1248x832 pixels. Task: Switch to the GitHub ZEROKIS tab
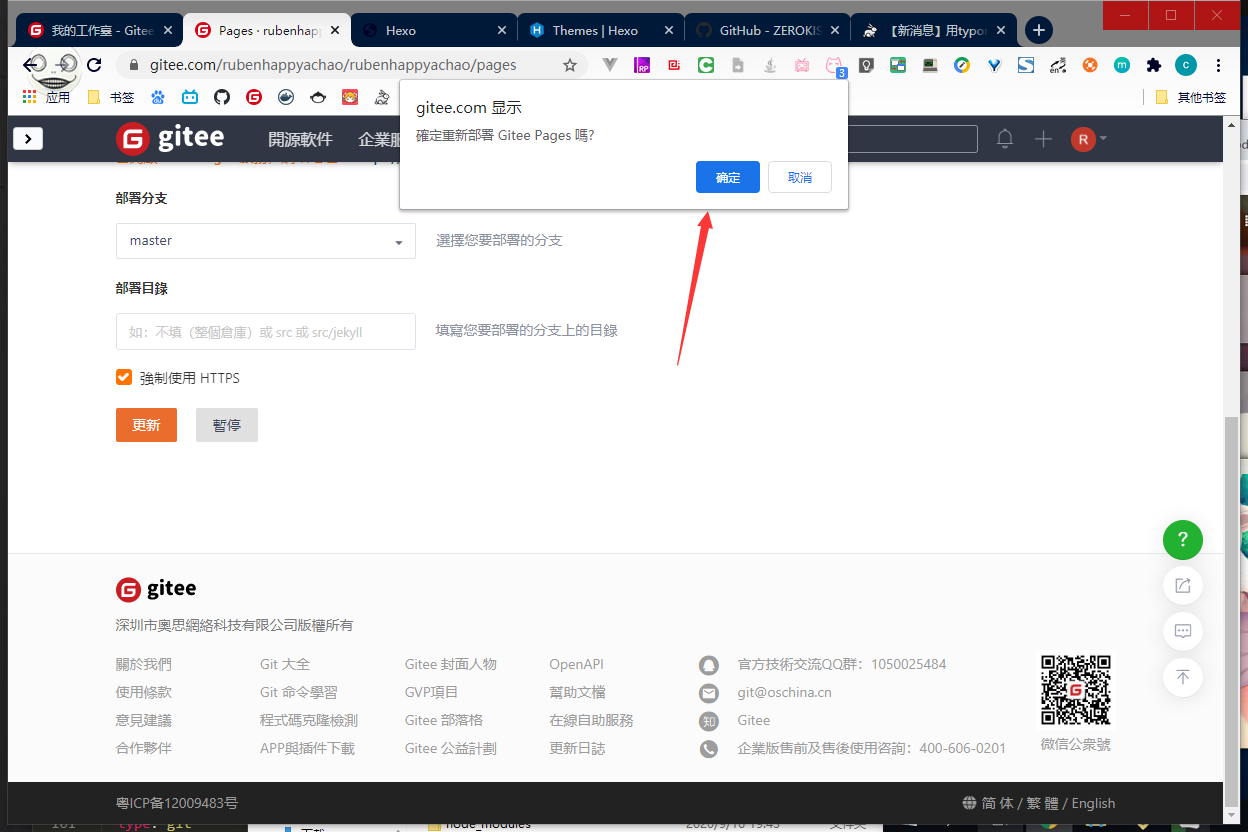766,30
